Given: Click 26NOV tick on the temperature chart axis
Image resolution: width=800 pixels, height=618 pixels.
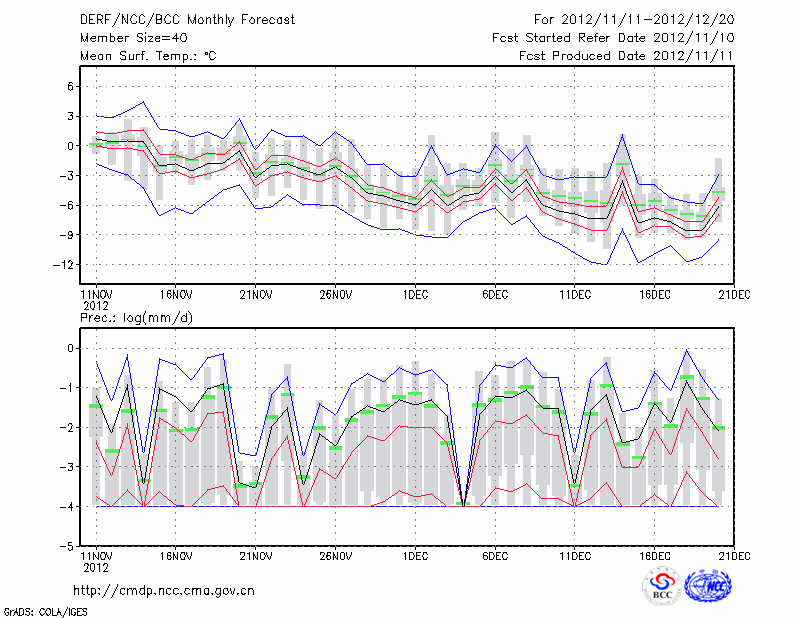Looking at the screenshot, I should point(335,295).
